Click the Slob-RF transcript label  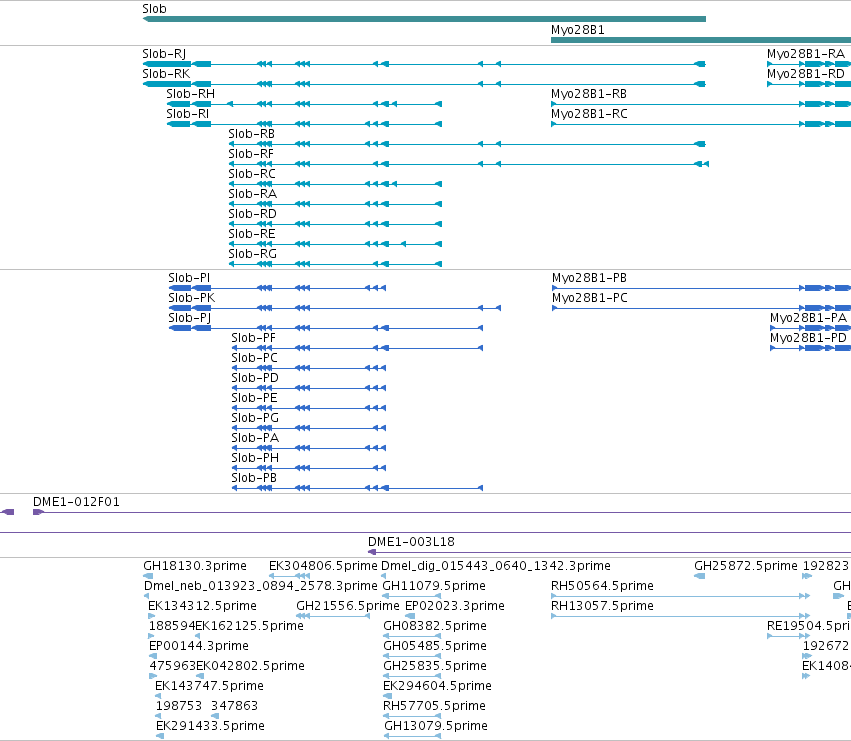click(x=251, y=154)
